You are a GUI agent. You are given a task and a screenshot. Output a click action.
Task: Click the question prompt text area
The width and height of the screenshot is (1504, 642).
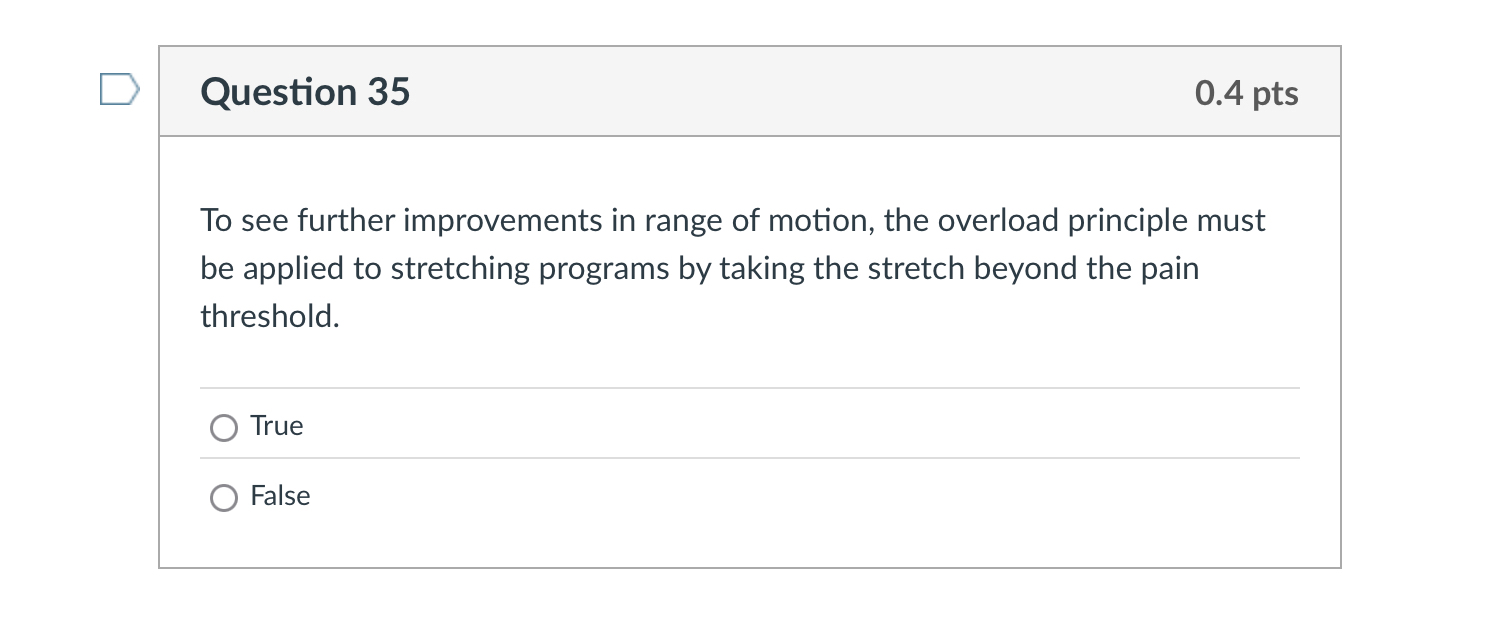(732, 268)
